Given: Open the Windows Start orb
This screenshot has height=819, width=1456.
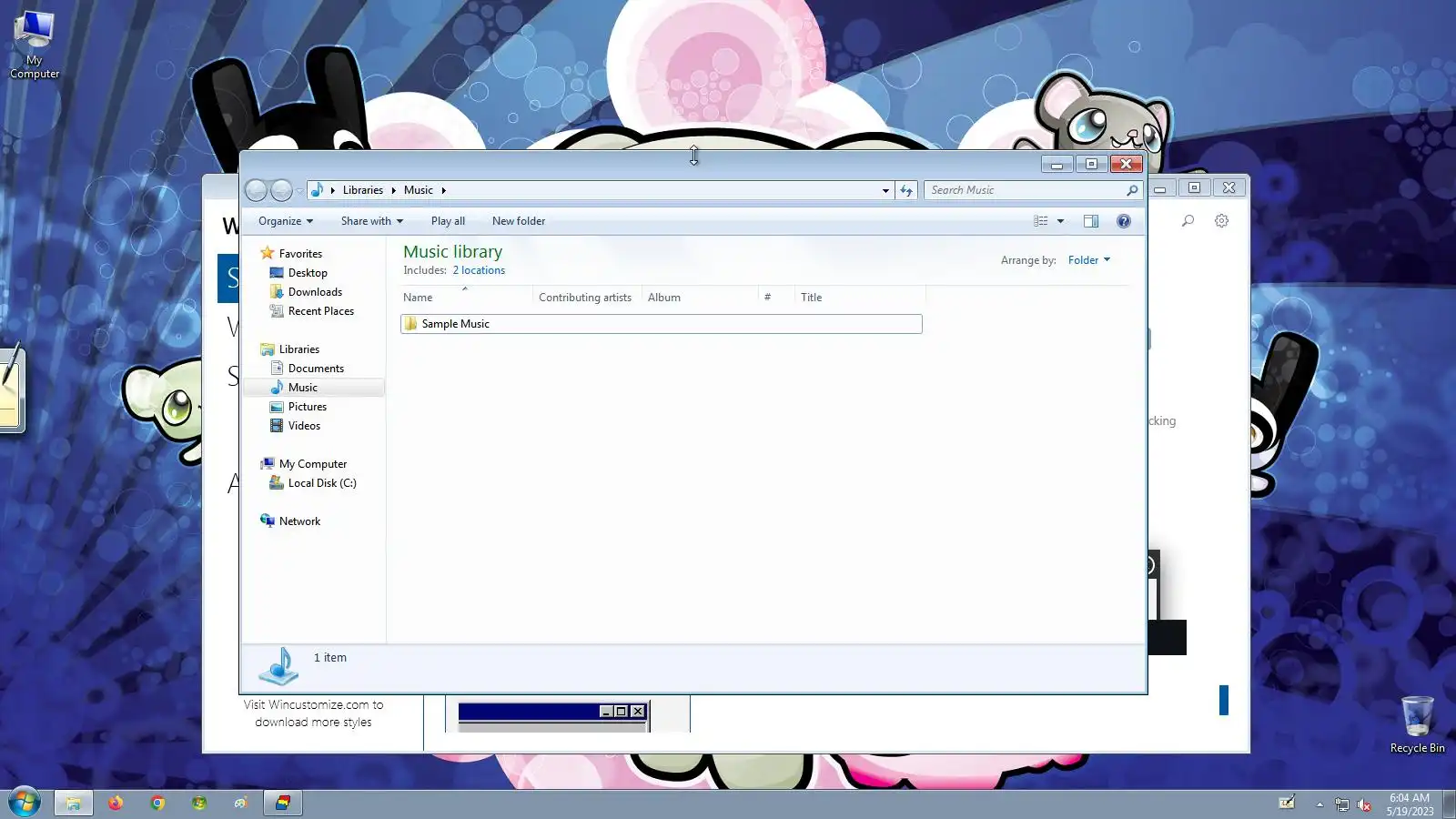Looking at the screenshot, I should [x=25, y=803].
